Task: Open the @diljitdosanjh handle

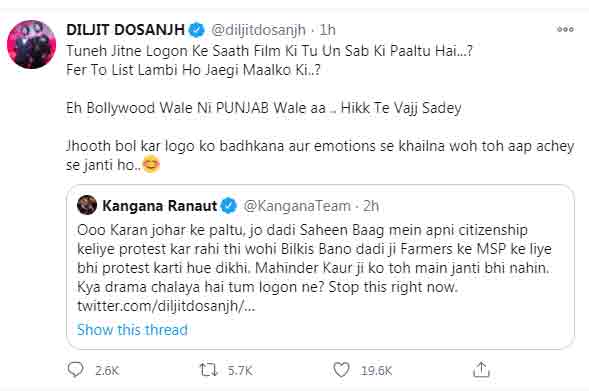Action: tap(258, 30)
